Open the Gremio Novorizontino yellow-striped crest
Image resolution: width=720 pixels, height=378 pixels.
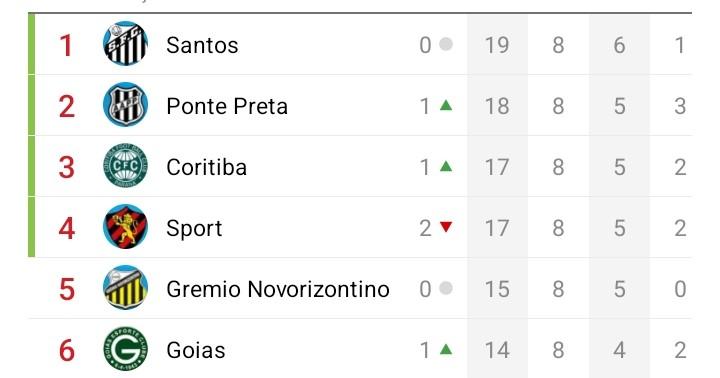tap(125, 288)
